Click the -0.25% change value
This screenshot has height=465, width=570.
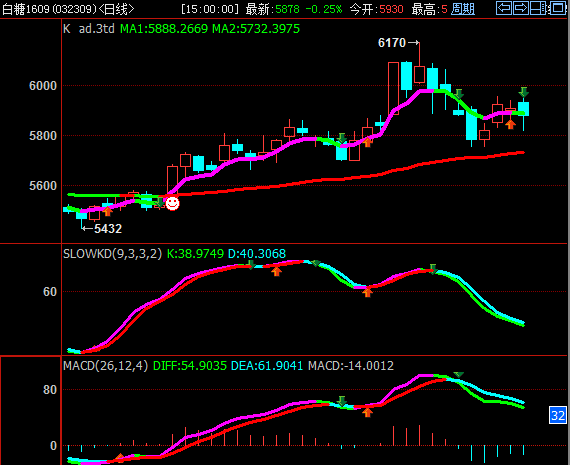(324, 9)
